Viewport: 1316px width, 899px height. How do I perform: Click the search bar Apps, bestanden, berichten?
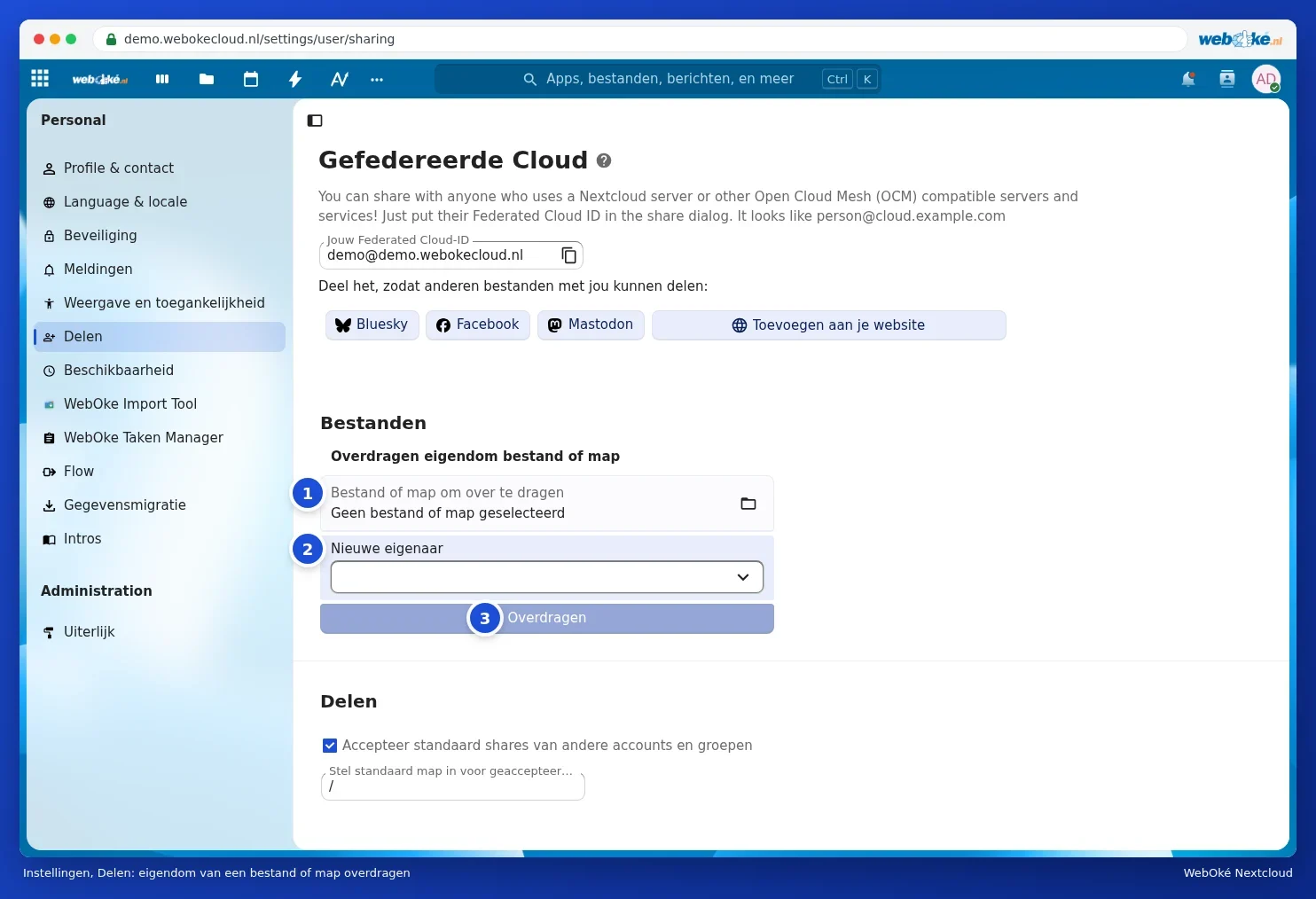658,79
